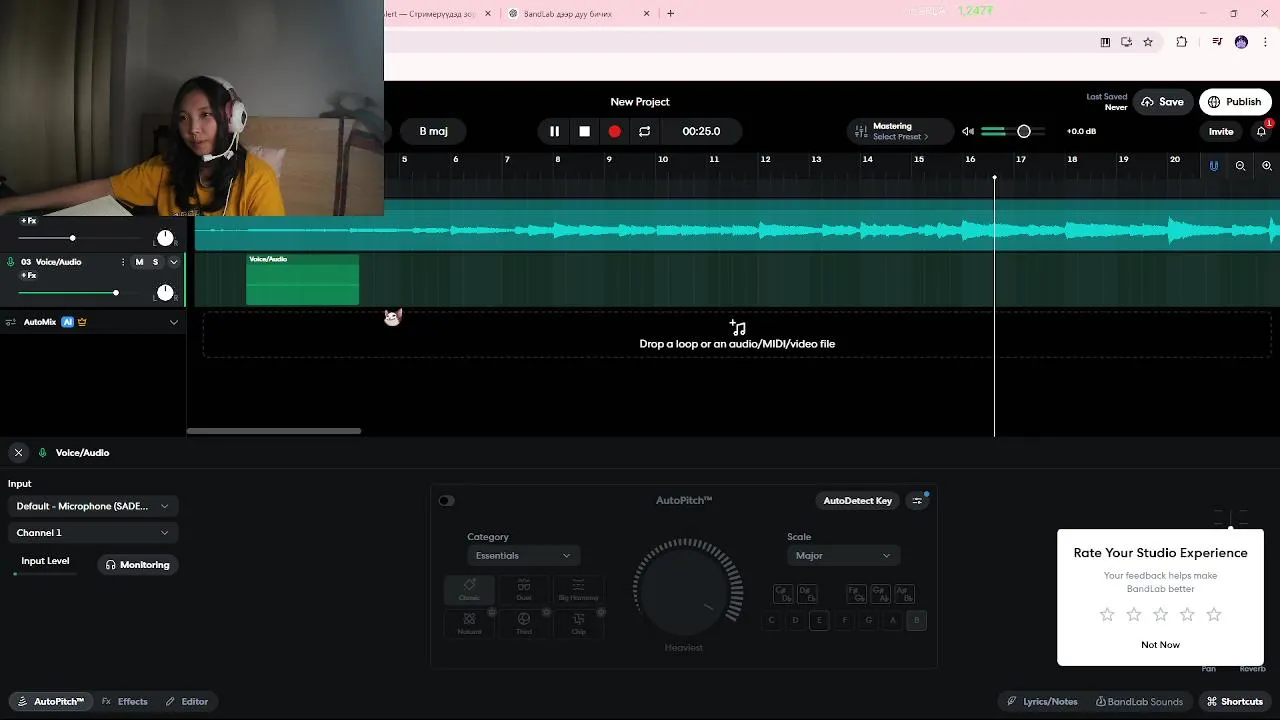Adjust the upper track's volume slider

click(x=72, y=238)
